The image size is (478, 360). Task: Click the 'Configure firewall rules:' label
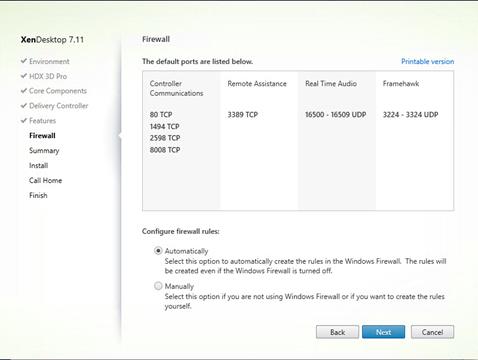pos(181,231)
